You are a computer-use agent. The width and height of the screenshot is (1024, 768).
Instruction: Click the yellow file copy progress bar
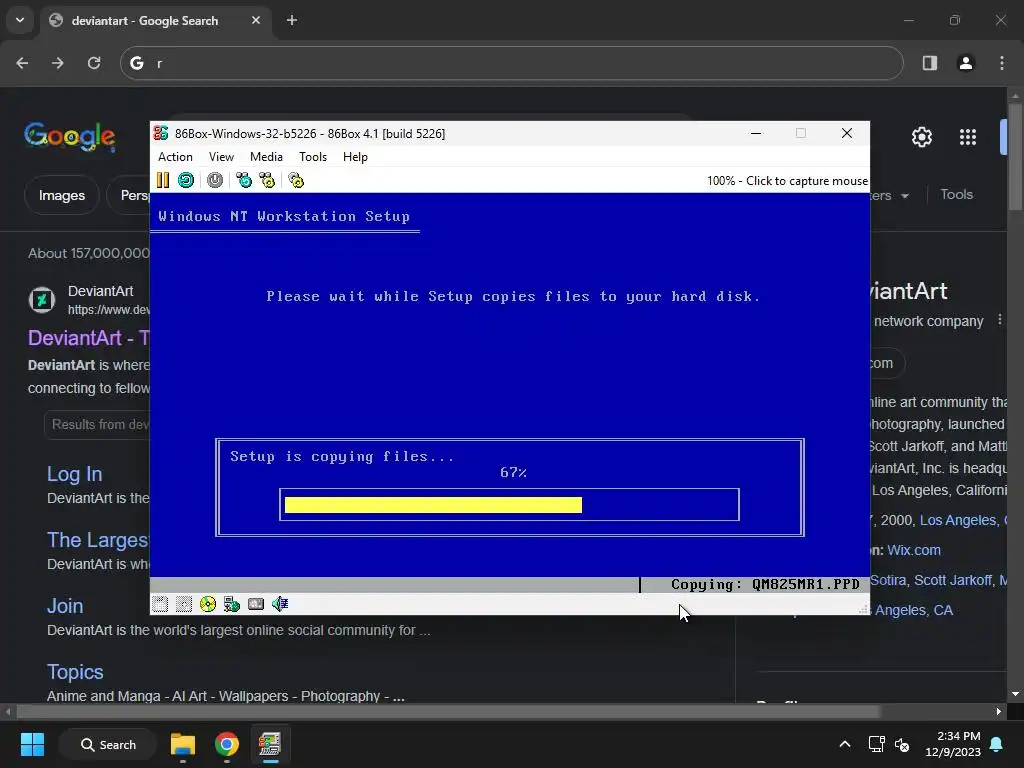coord(433,505)
